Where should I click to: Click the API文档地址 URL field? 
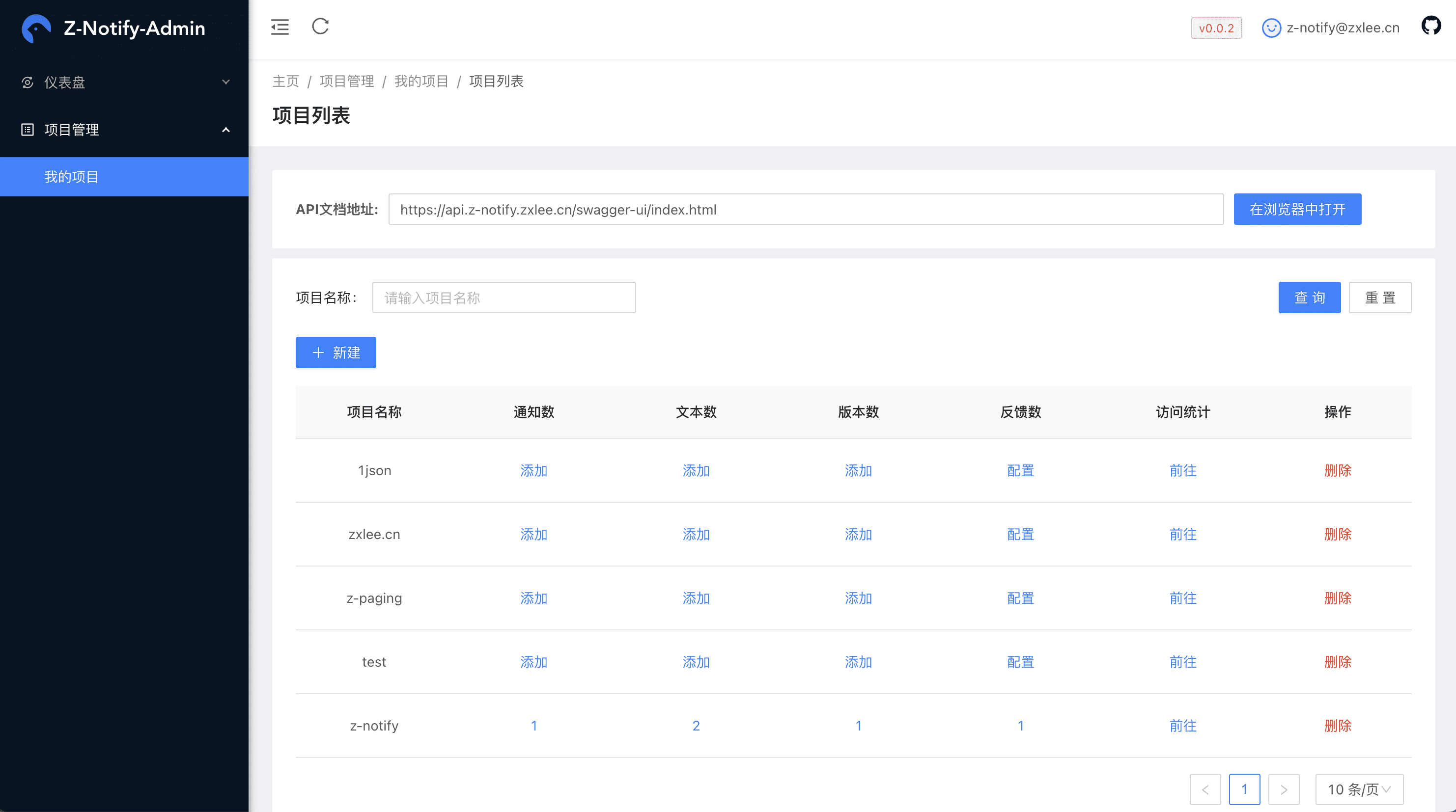click(806, 210)
